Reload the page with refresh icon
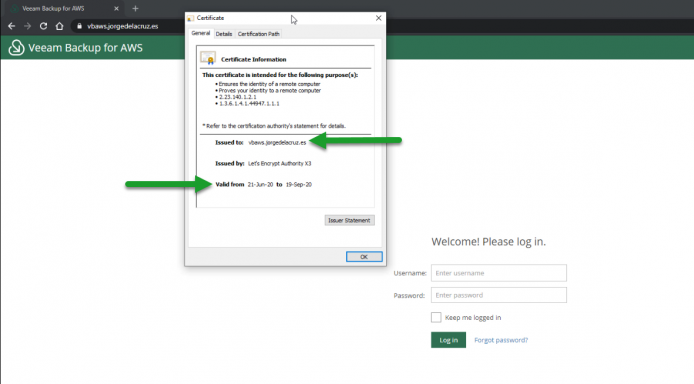This screenshot has height=384, width=694. [x=43, y=26]
